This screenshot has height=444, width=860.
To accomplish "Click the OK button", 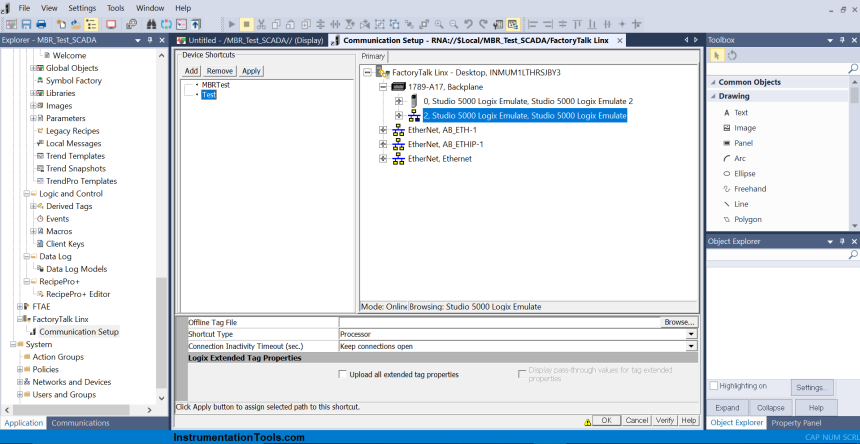I will (x=606, y=420).
